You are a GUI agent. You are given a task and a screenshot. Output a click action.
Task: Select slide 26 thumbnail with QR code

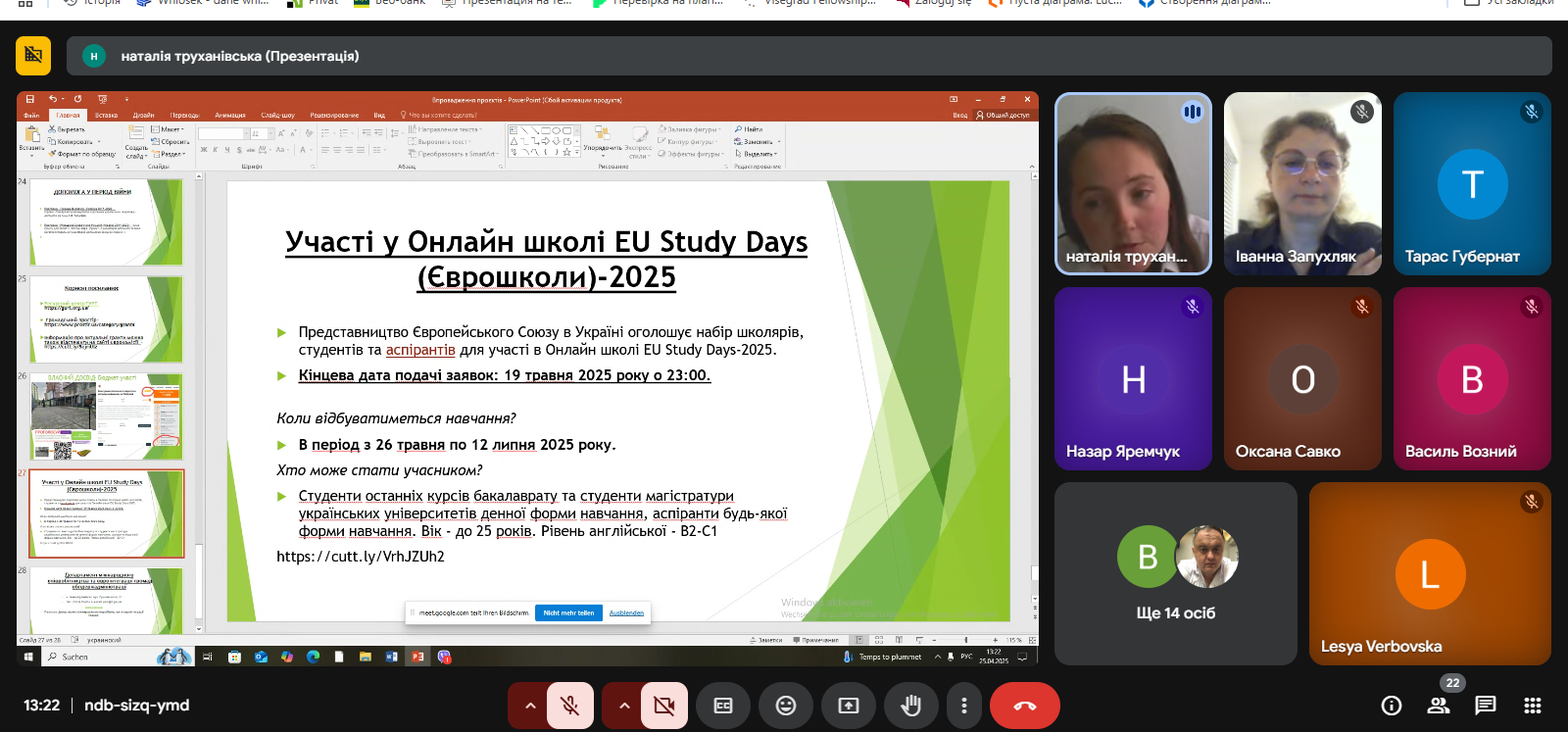coord(106,416)
